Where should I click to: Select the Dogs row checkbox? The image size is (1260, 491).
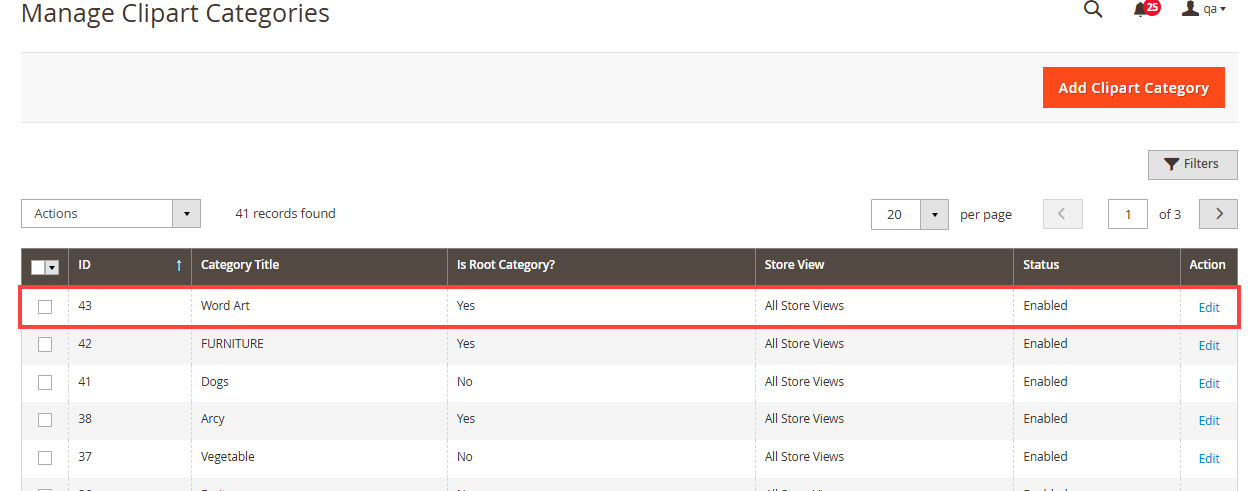(45, 382)
